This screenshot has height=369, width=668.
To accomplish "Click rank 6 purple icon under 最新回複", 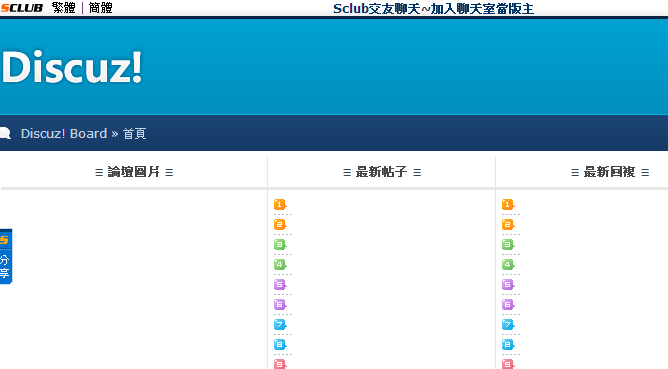I will point(508,305).
